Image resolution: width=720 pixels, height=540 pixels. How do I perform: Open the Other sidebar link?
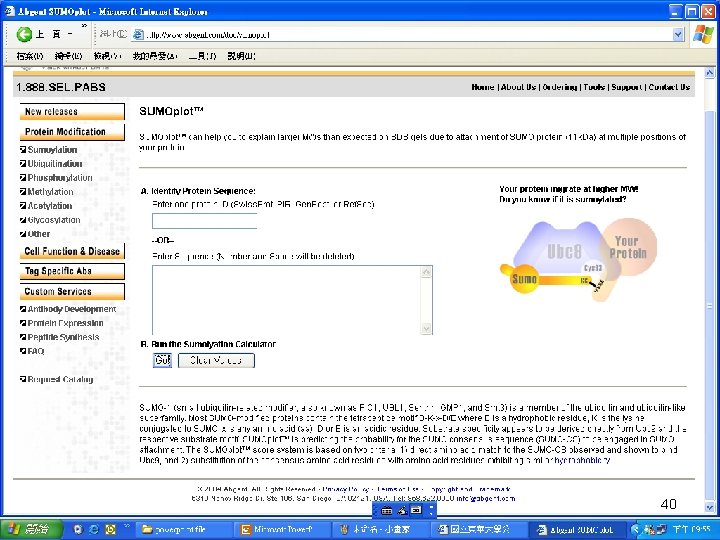pos(39,234)
